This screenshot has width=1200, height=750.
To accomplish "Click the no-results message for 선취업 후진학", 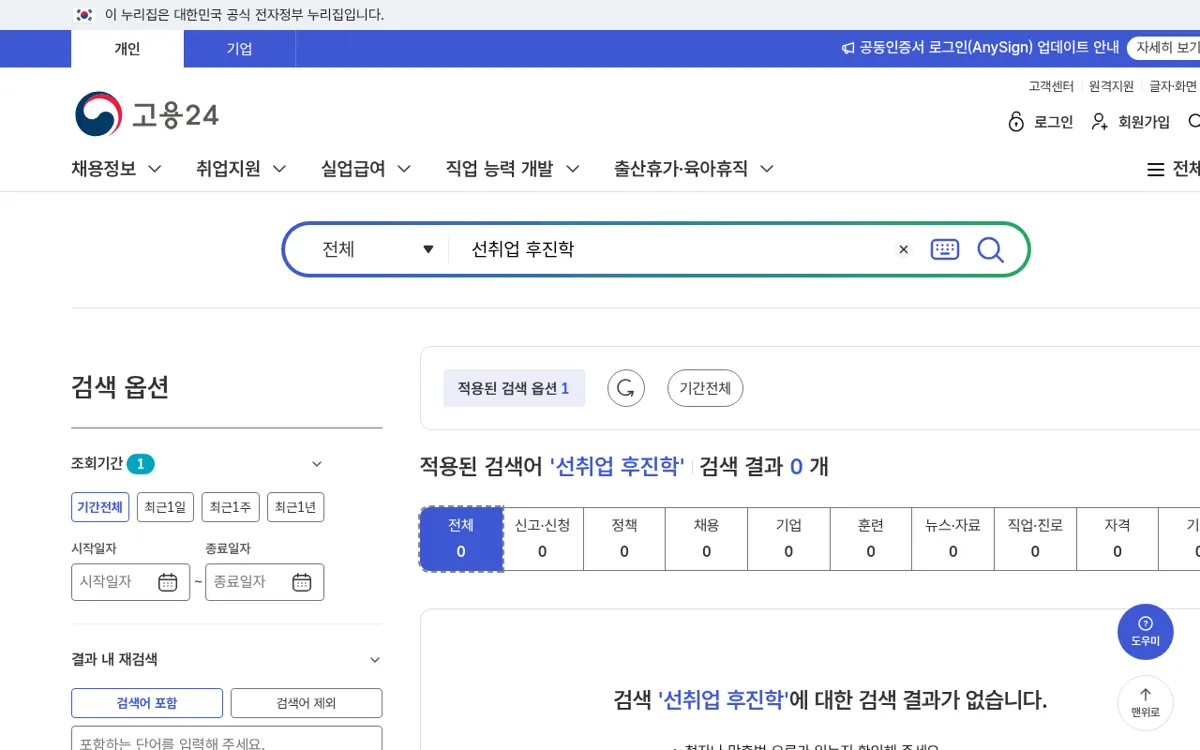I will [x=830, y=700].
